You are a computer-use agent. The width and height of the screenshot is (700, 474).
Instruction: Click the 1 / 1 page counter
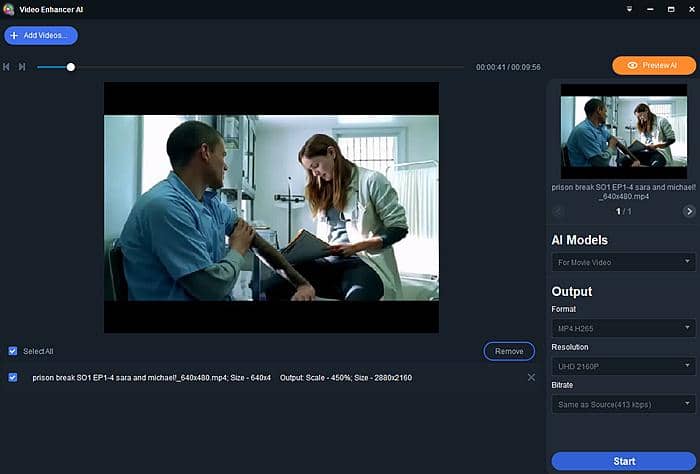tap(624, 212)
